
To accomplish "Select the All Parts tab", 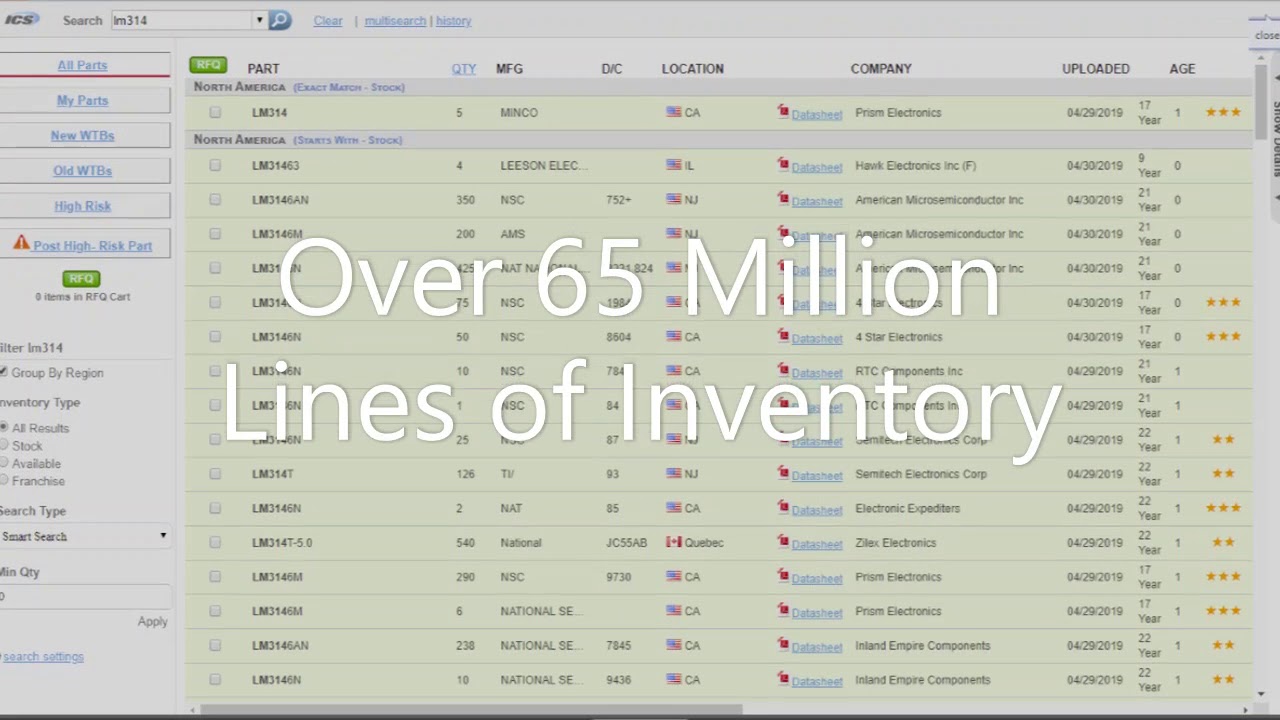I will (83, 65).
